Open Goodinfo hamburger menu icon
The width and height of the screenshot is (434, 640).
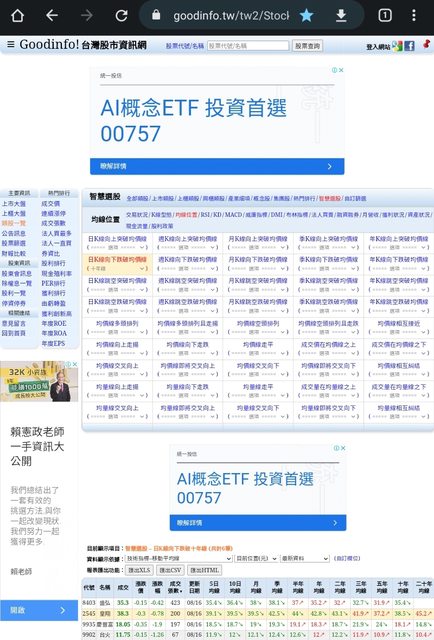[11, 44]
